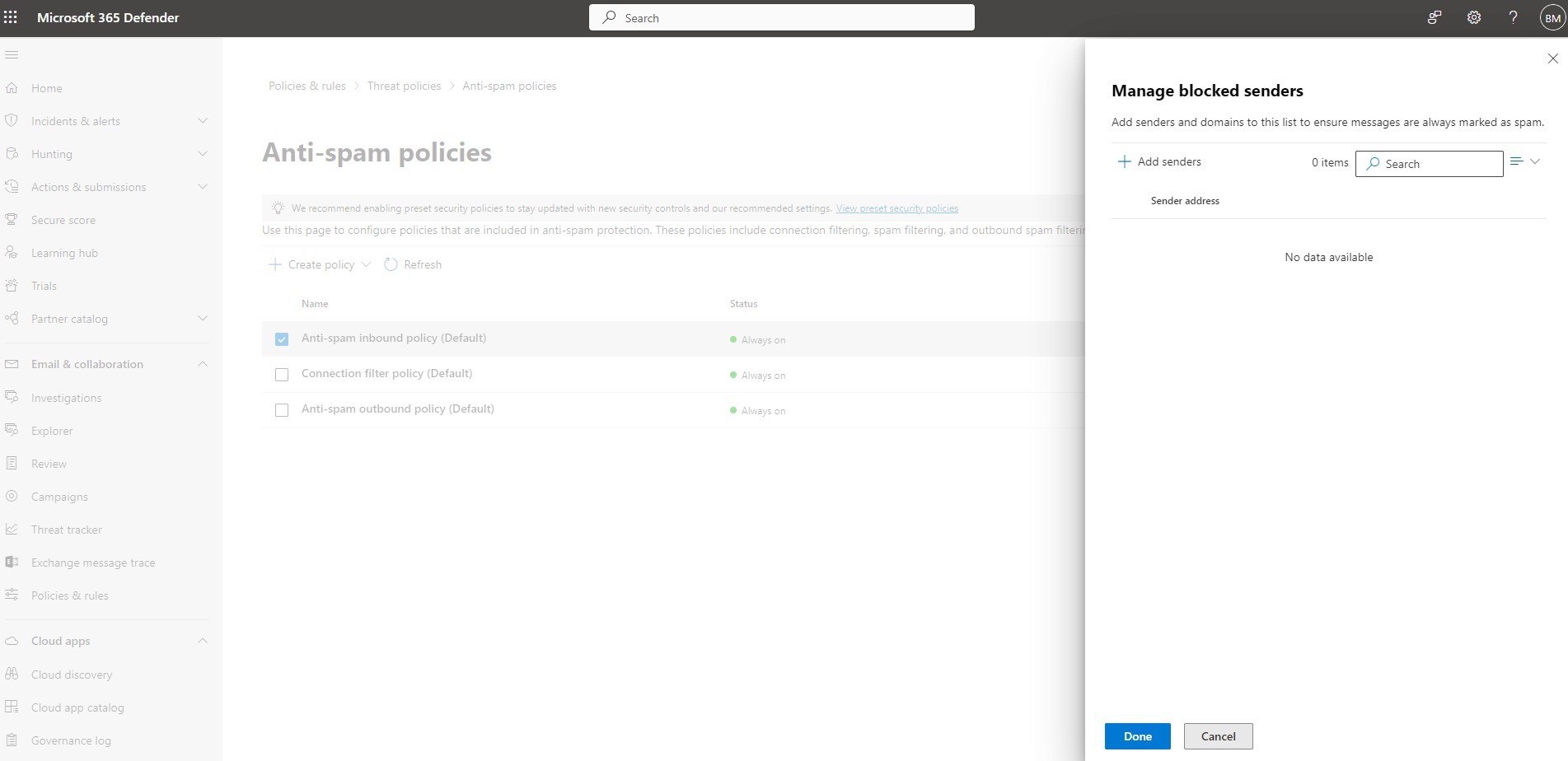The image size is (1568, 761).
Task: Uncheck Anti-spam inbound policy checkbox
Action: click(x=282, y=339)
